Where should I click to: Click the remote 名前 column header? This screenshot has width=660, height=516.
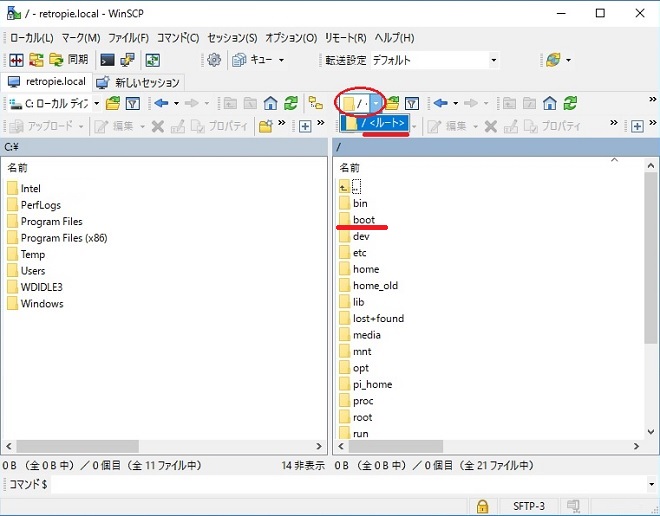click(350, 168)
